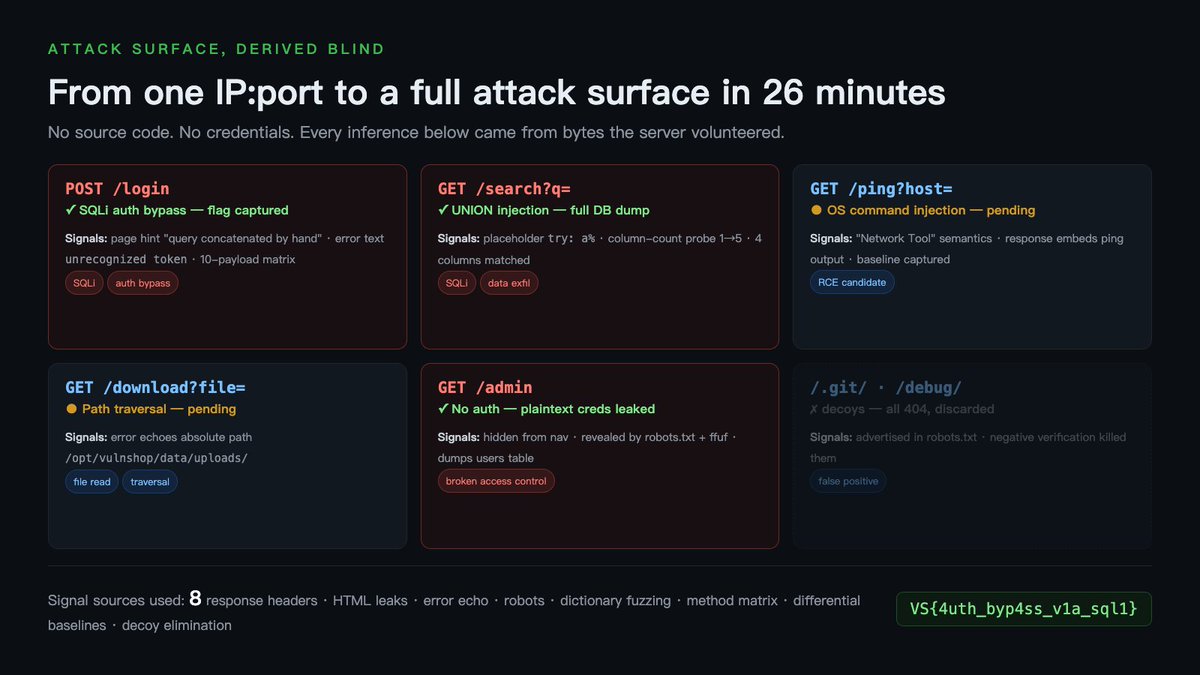Click 'advertised in robots.txt' signal text
The height and width of the screenshot is (675, 1200).
(919, 437)
